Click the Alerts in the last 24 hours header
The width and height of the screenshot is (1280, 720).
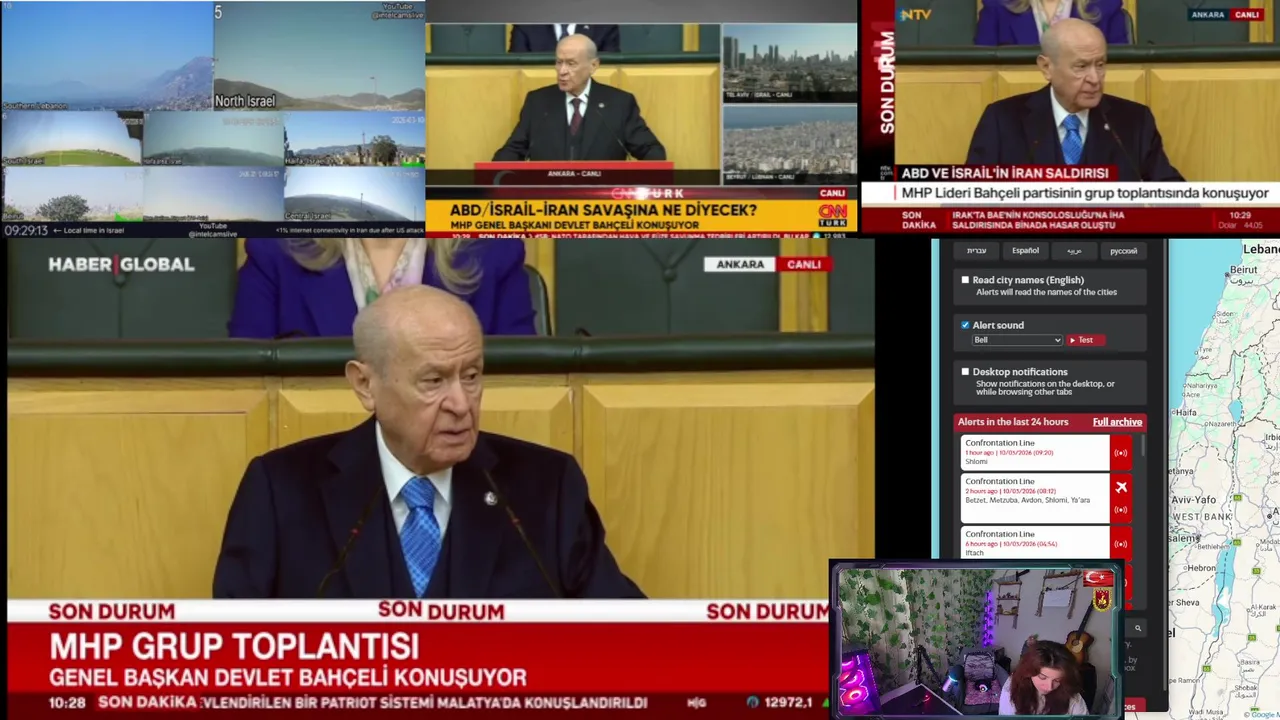(1013, 422)
